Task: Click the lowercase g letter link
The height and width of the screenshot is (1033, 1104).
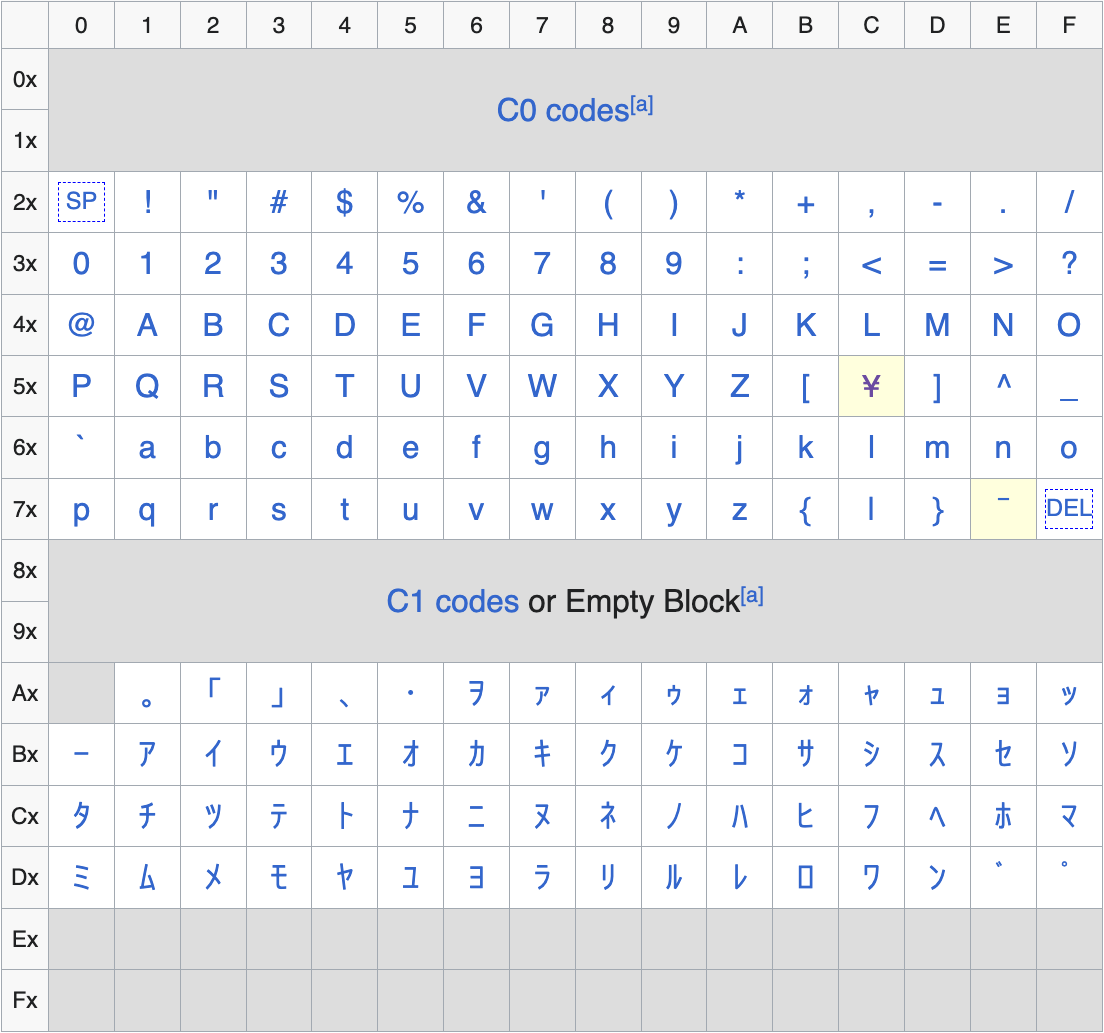Action: (542, 449)
